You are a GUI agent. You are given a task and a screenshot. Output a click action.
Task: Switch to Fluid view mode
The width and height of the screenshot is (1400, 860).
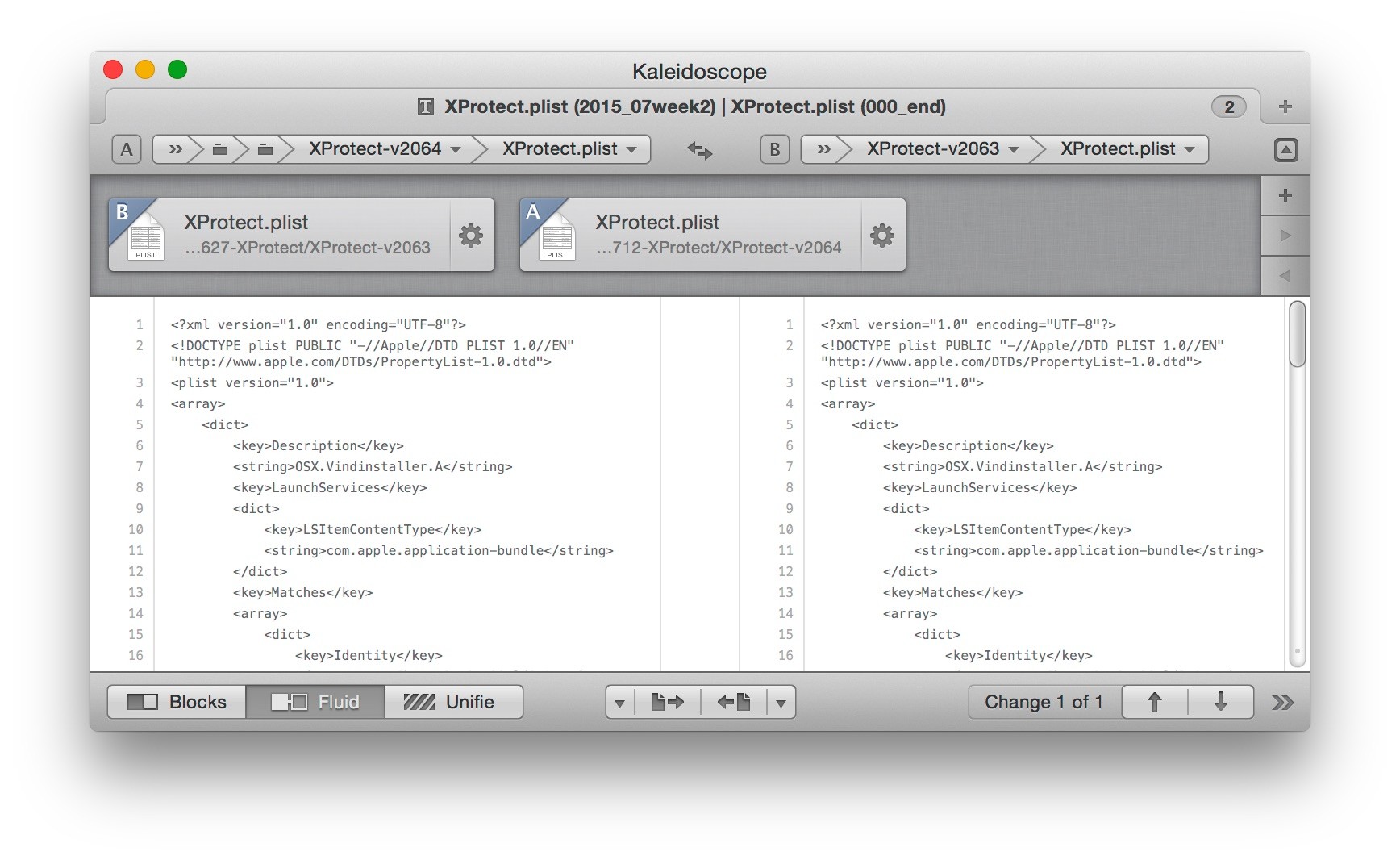click(x=315, y=702)
